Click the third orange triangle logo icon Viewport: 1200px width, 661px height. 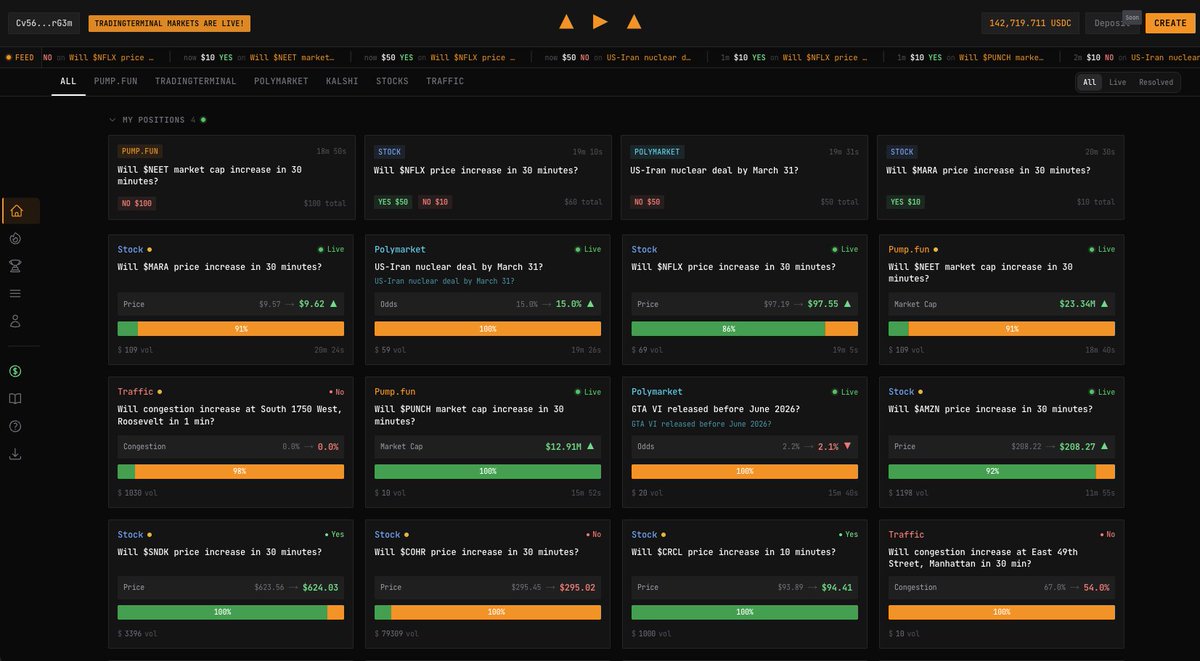tap(634, 22)
